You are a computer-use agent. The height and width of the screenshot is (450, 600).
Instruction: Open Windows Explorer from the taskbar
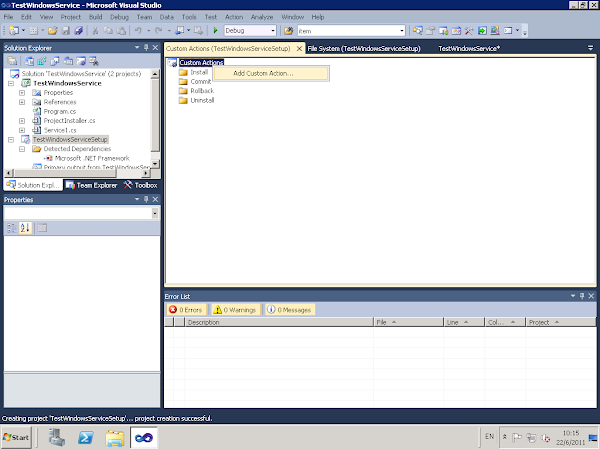115,437
